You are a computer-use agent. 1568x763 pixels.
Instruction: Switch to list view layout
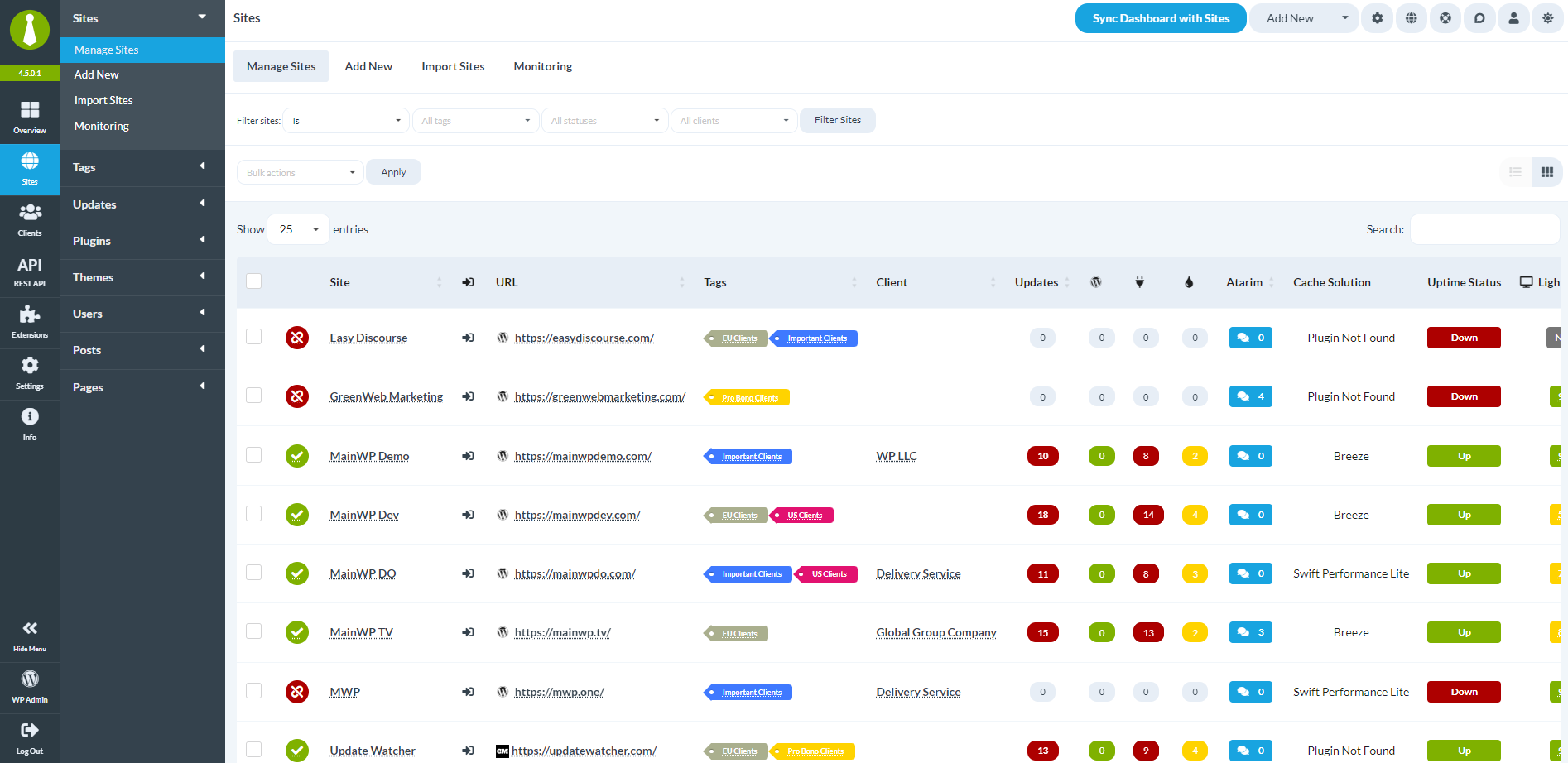pyautogui.click(x=1516, y=172)
